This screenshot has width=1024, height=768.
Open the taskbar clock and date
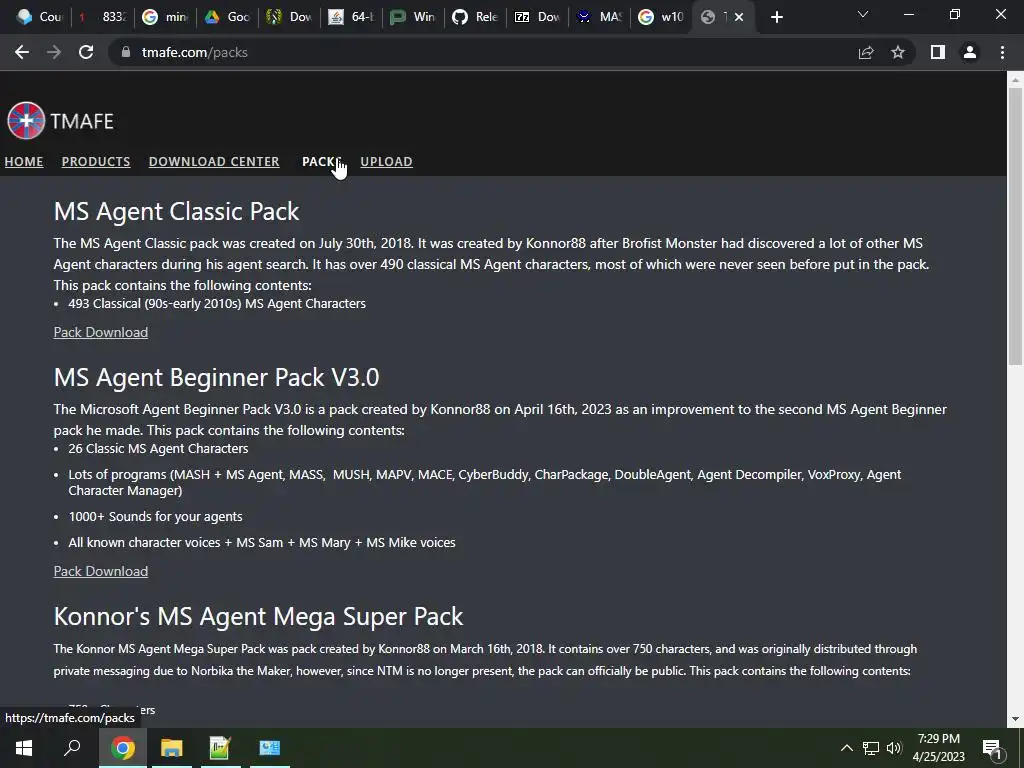pos(939,748)
